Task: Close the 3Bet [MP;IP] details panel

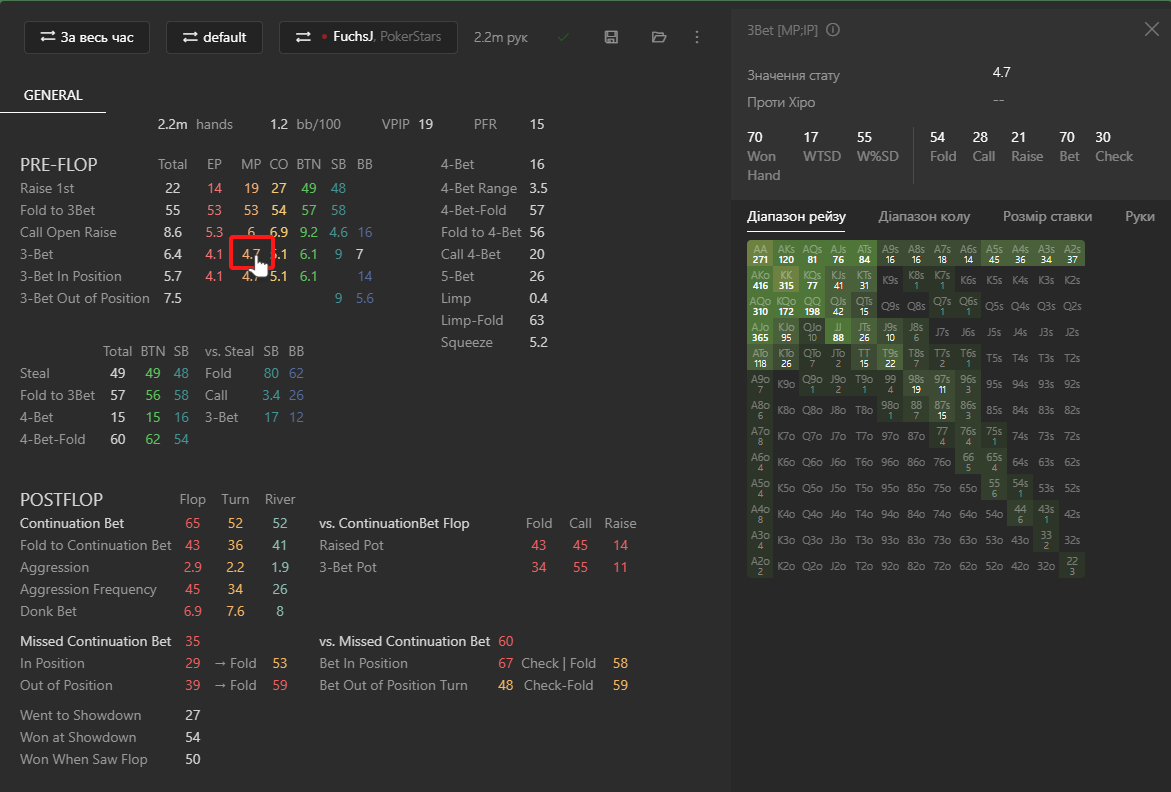Action: click(x=1152, y=30)
